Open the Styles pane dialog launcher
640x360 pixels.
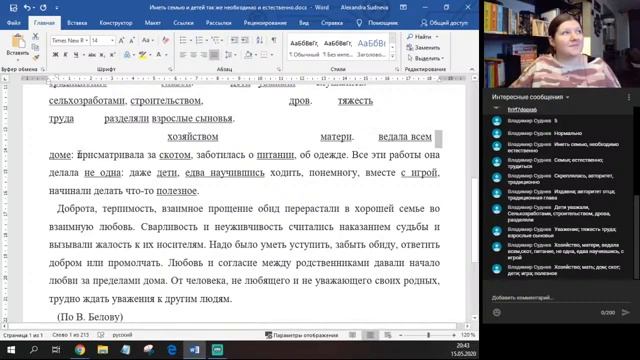pos(397,69)
